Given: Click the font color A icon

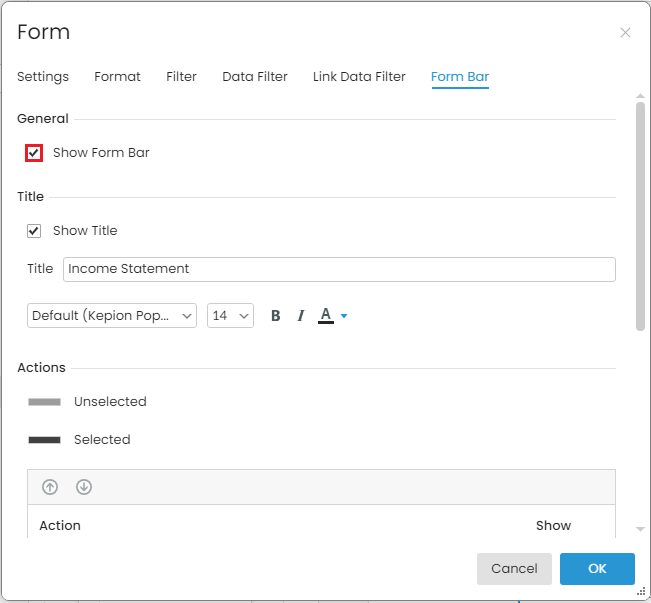Looking at the screenshot, I should [326, 316].
